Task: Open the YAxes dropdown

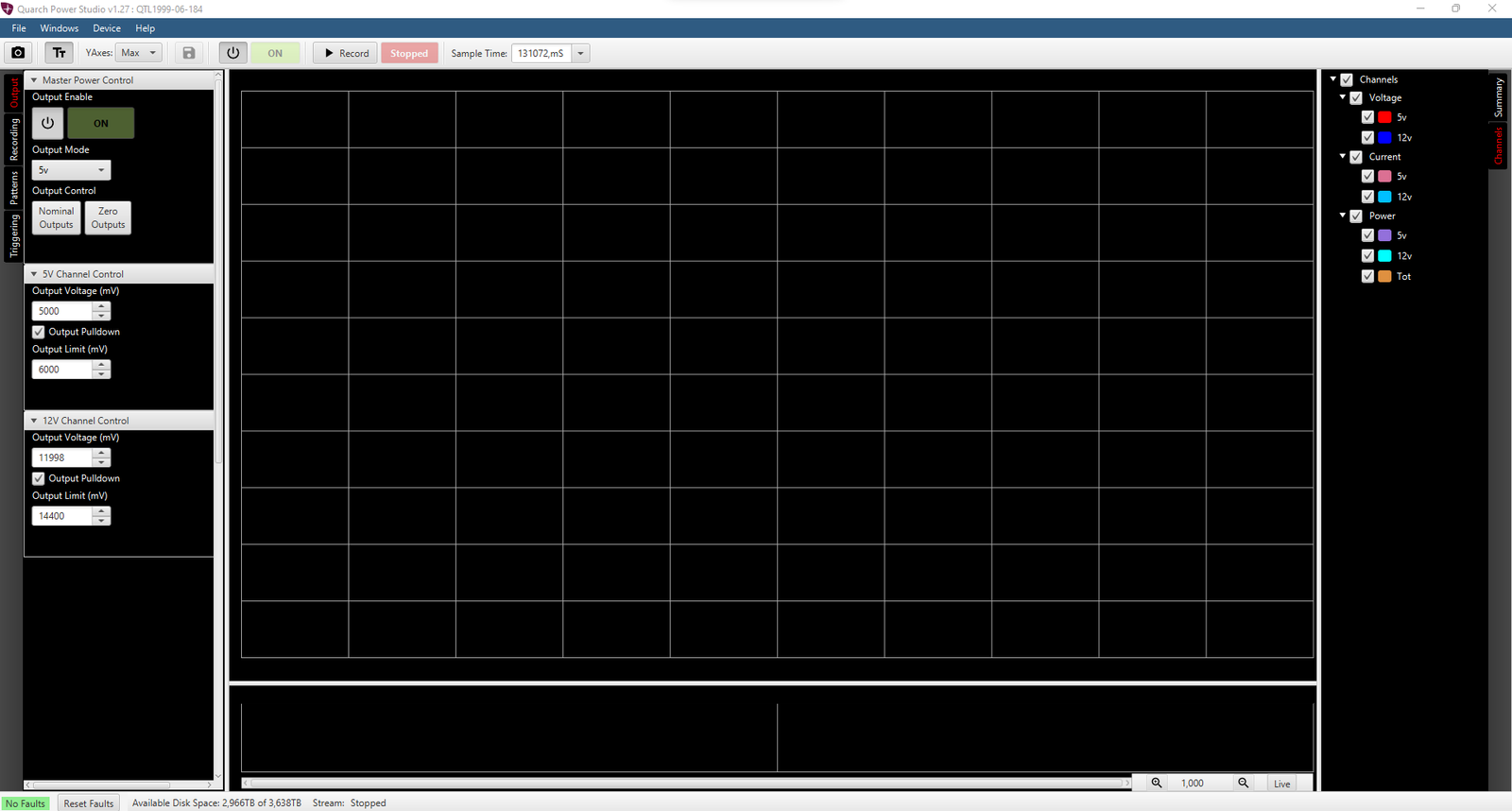Action: click(x=140, y=53)
